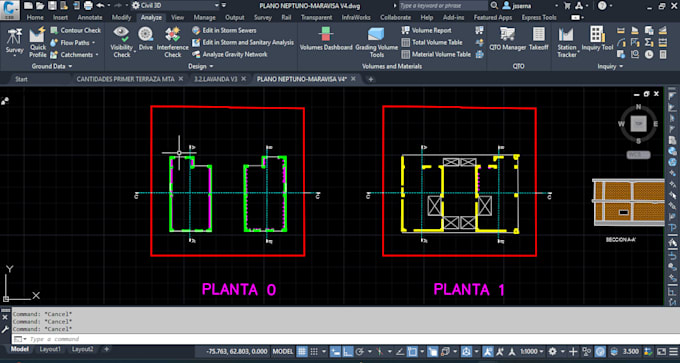Click the clock Time icon in Inquiry panel
The height and width of the screenshot is (363, 680).
click(x=649, y=55)
